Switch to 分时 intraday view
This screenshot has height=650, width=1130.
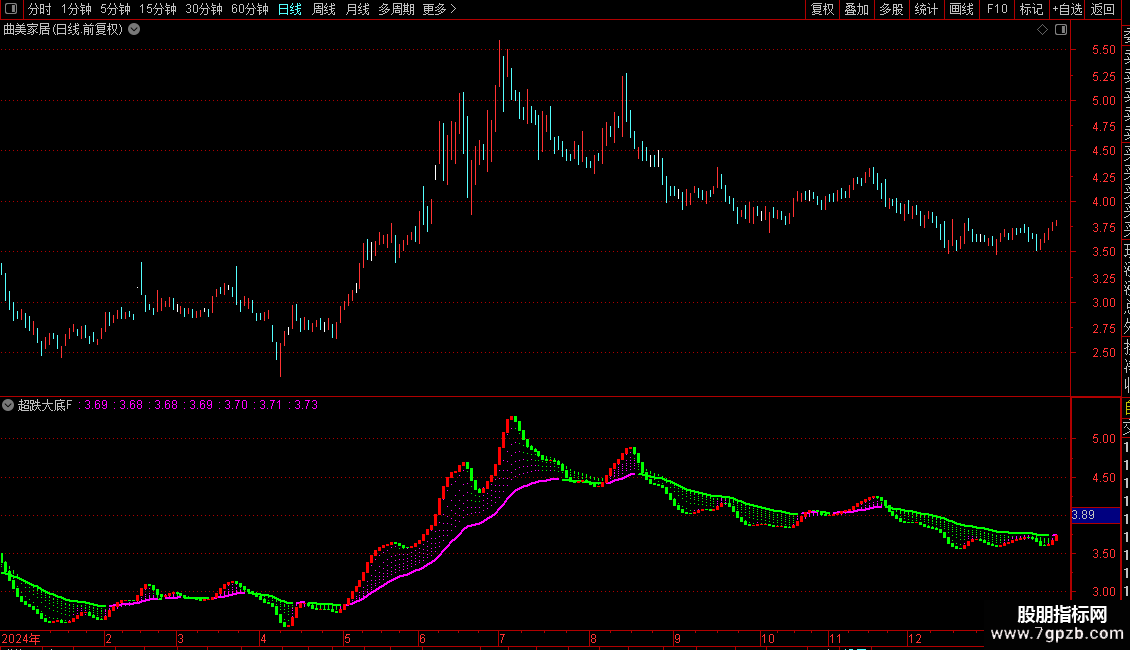pyautogui.click(x=40, y=9)
